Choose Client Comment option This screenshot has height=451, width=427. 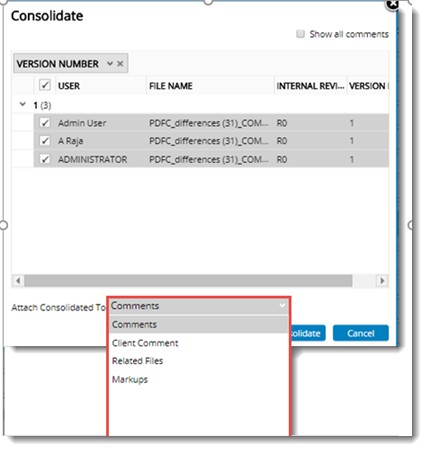pyautogui.click(x=145, y=343)
